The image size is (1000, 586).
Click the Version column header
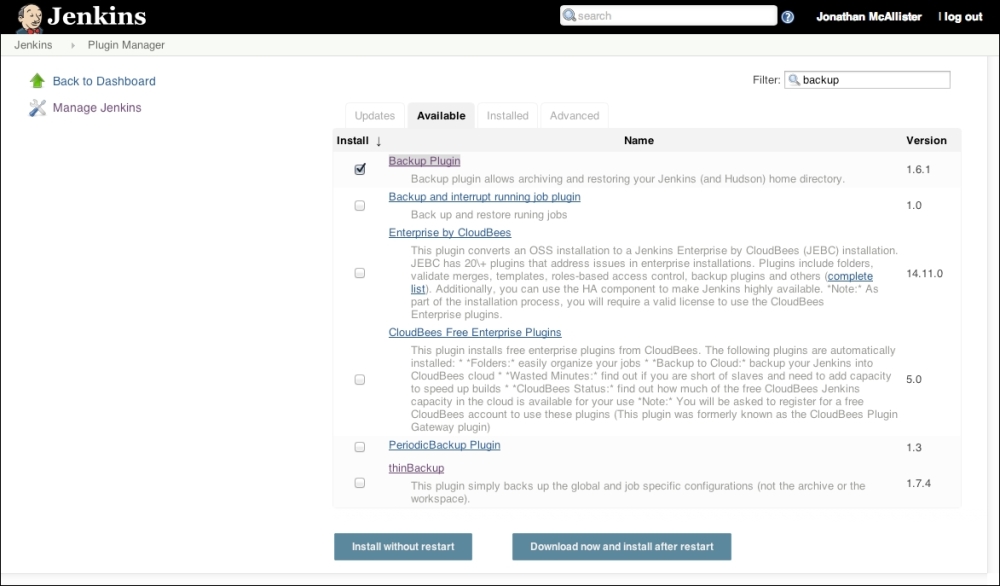(926, 140)
